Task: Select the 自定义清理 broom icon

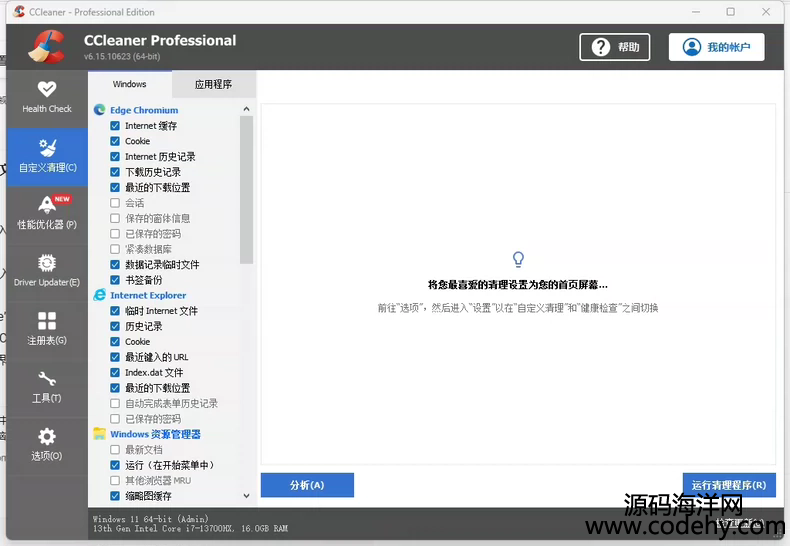Action: tap(47, 148)
